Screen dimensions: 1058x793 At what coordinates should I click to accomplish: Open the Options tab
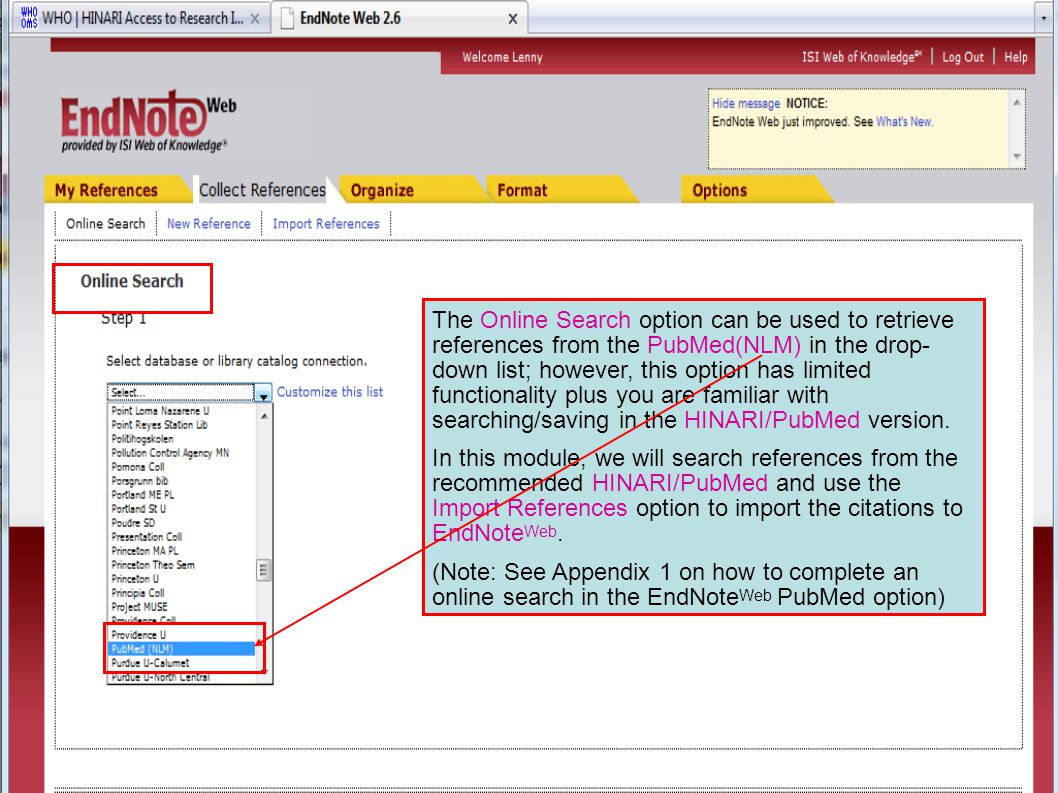coord(719,190)
